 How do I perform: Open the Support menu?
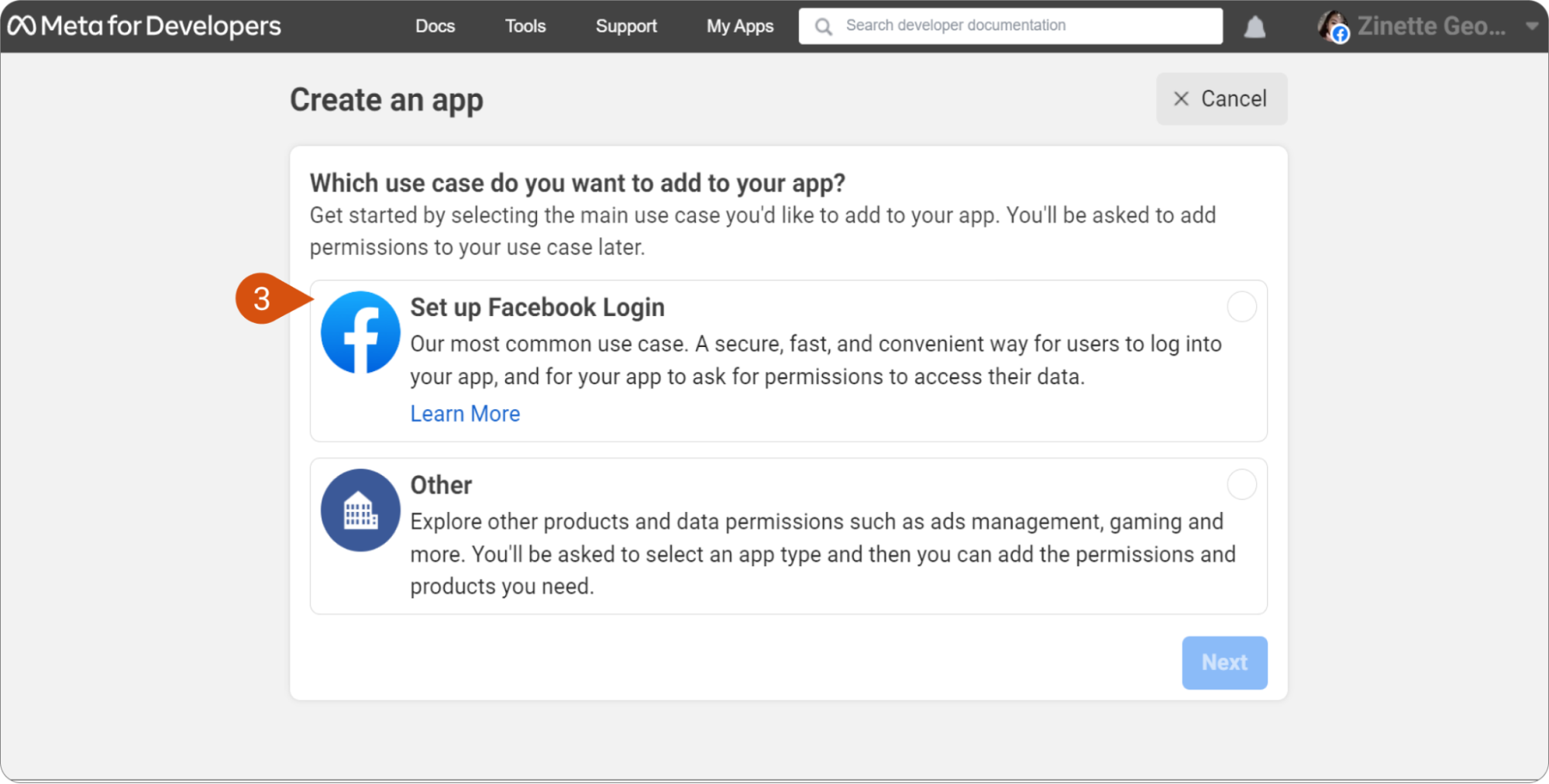626,26
